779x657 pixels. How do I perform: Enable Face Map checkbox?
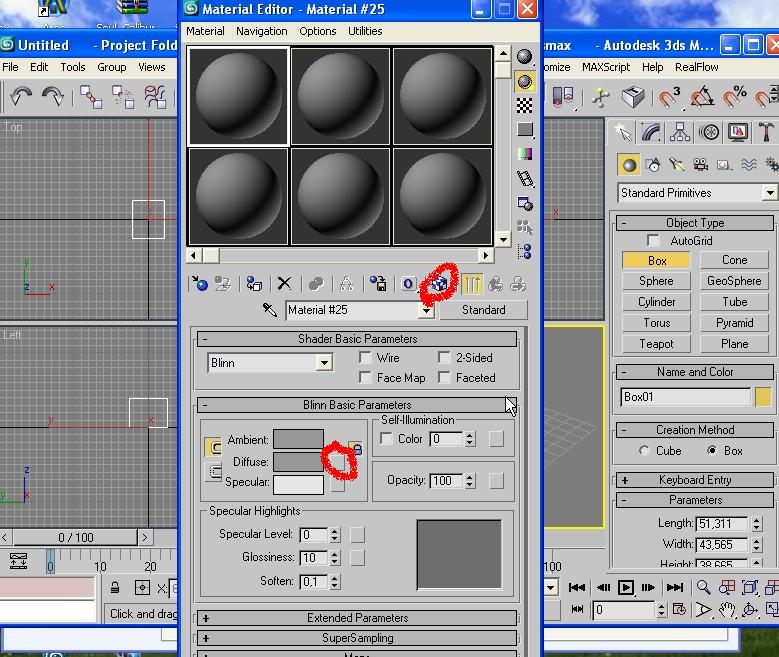(x=365, y=378)
